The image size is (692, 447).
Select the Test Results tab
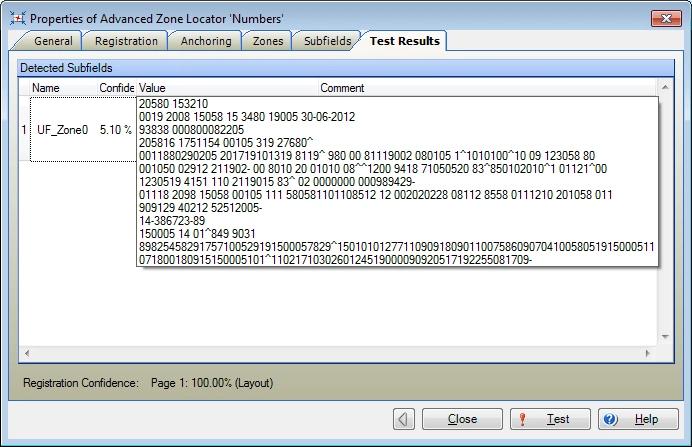406,41
